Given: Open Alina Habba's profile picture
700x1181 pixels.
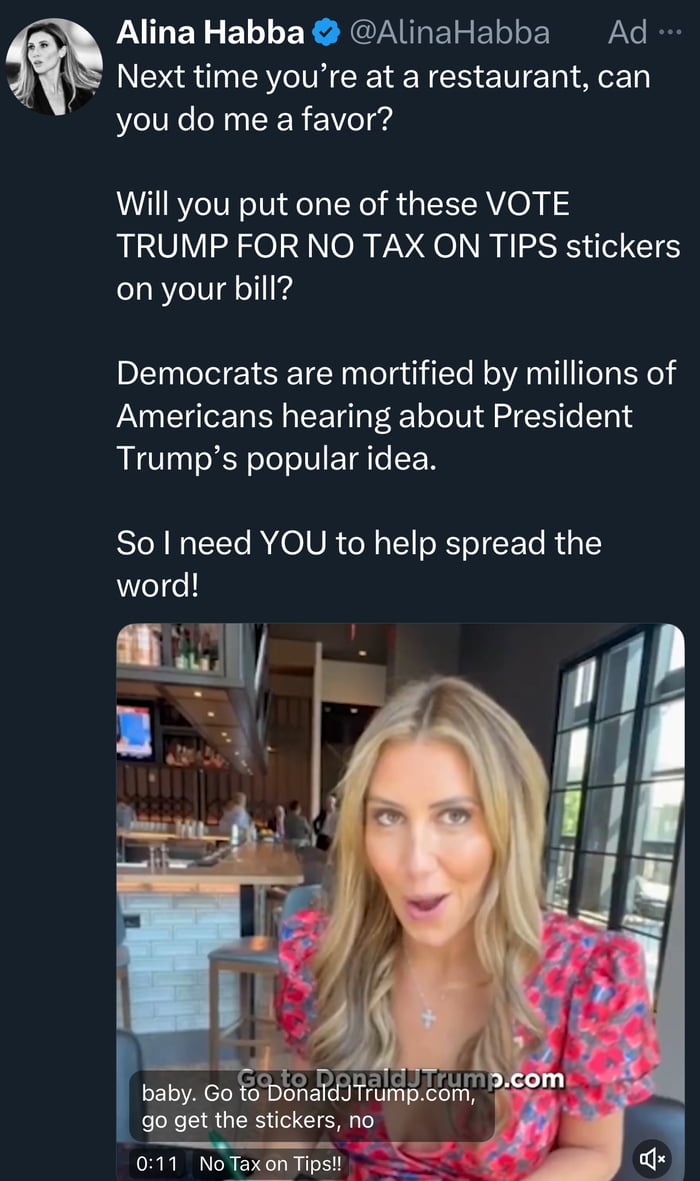Looking at the screenshot, I should coord(54,66).
